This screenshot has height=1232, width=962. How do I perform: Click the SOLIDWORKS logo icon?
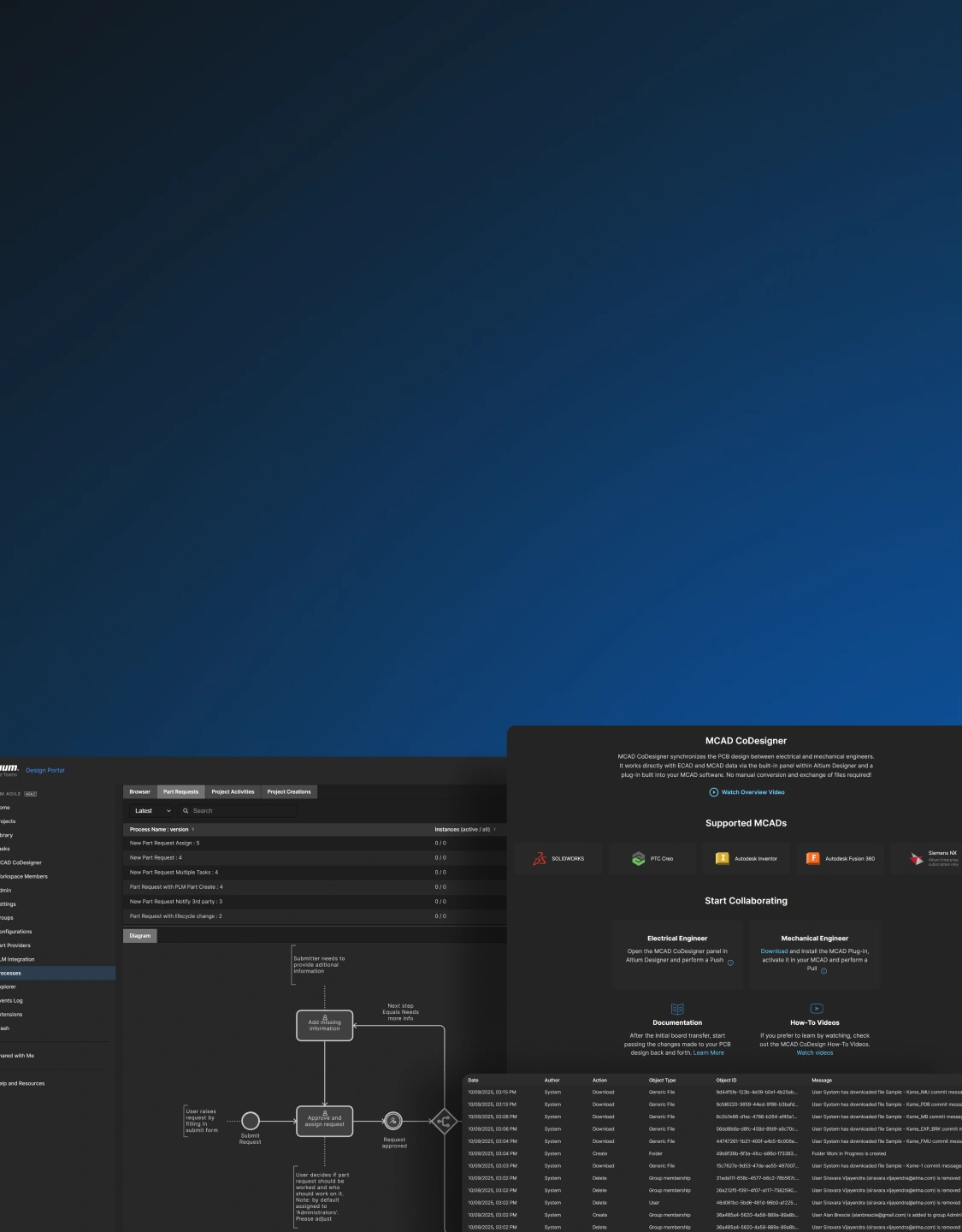click(540, 858)
